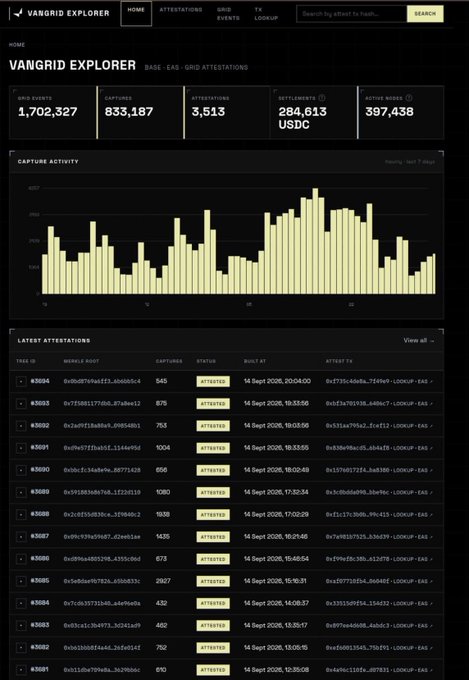
Task: Click the 284,613 USDC settlements value
Action: click(302, 119)
